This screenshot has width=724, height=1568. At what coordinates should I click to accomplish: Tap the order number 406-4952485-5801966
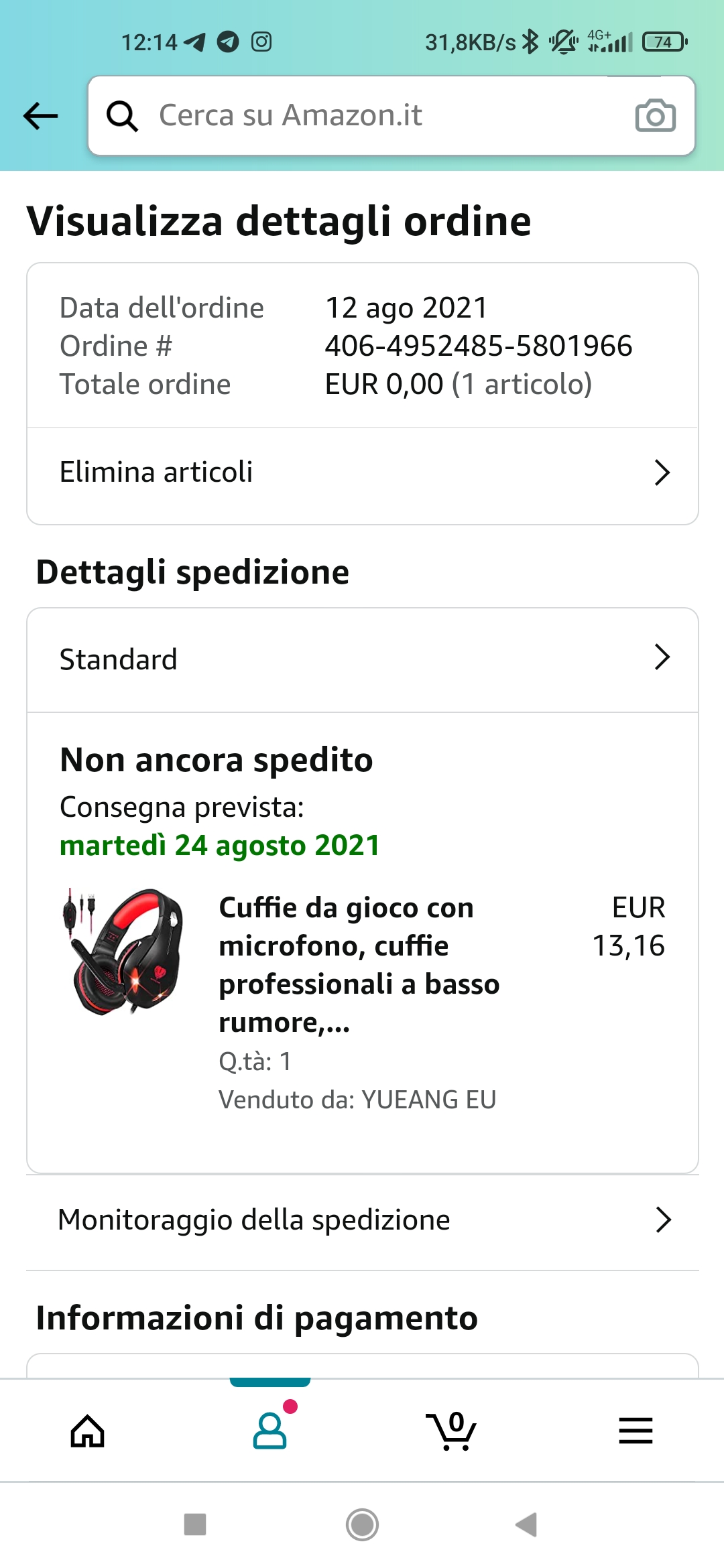479,346
